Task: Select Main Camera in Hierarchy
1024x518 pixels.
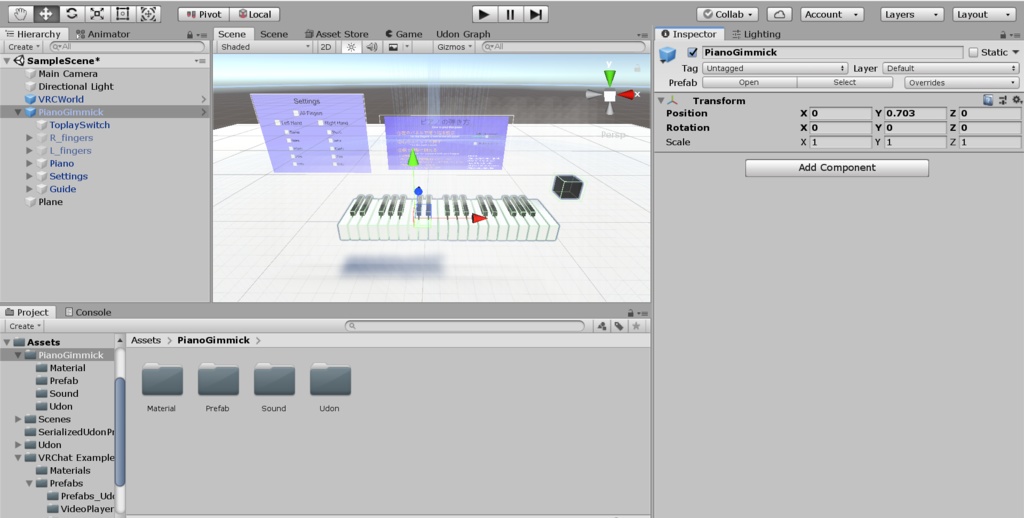Action: 68,74
